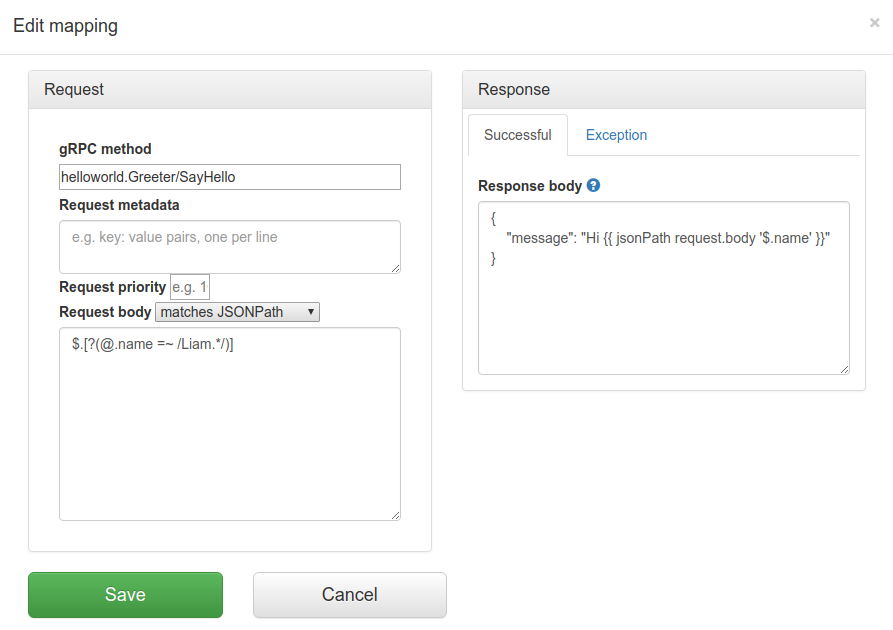
Task: Click the Request body textarea resize grip
Action: click(395, 514)
